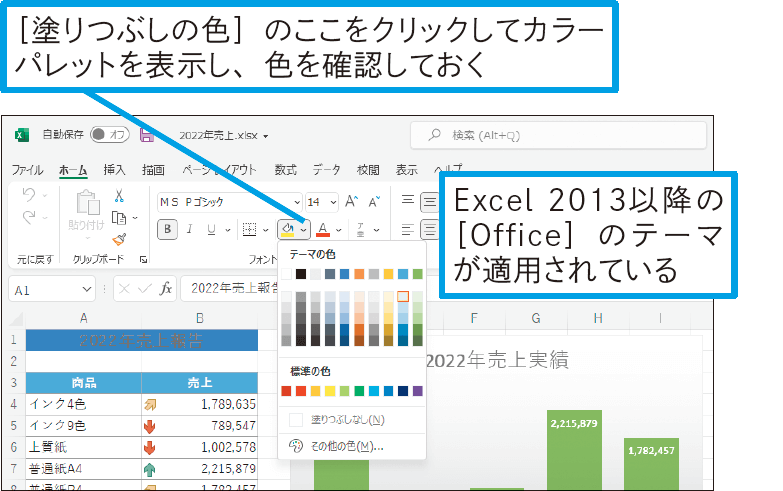783x491 pixels.
Task: Open the font size 14 dropdown
Action: point(335,201)
